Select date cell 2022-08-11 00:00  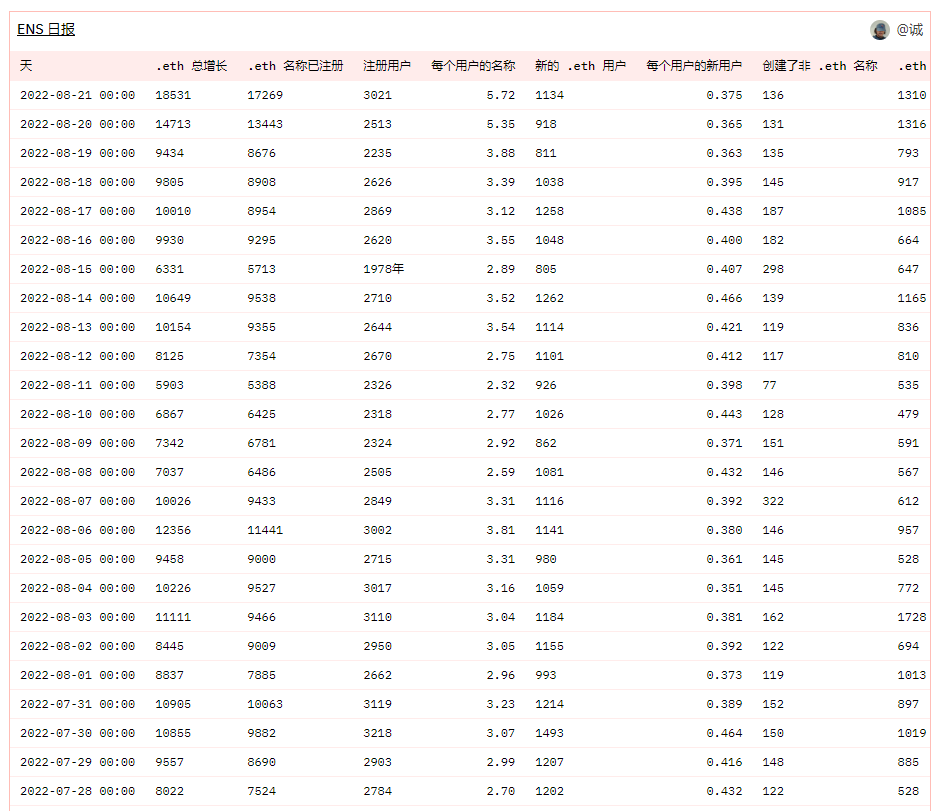click(x=78, y=385)
